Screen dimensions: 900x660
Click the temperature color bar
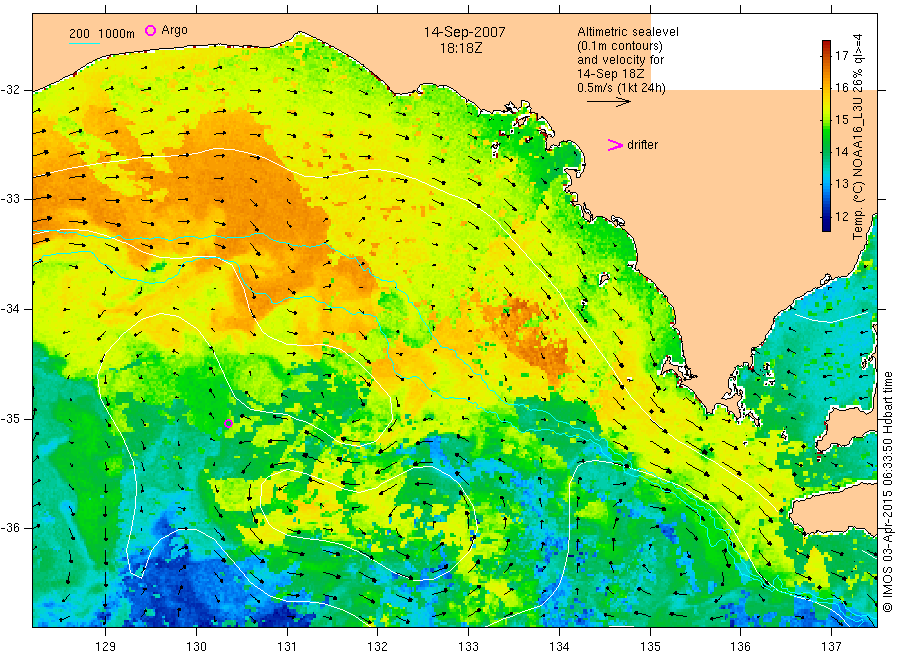click(x=826, y=136)
